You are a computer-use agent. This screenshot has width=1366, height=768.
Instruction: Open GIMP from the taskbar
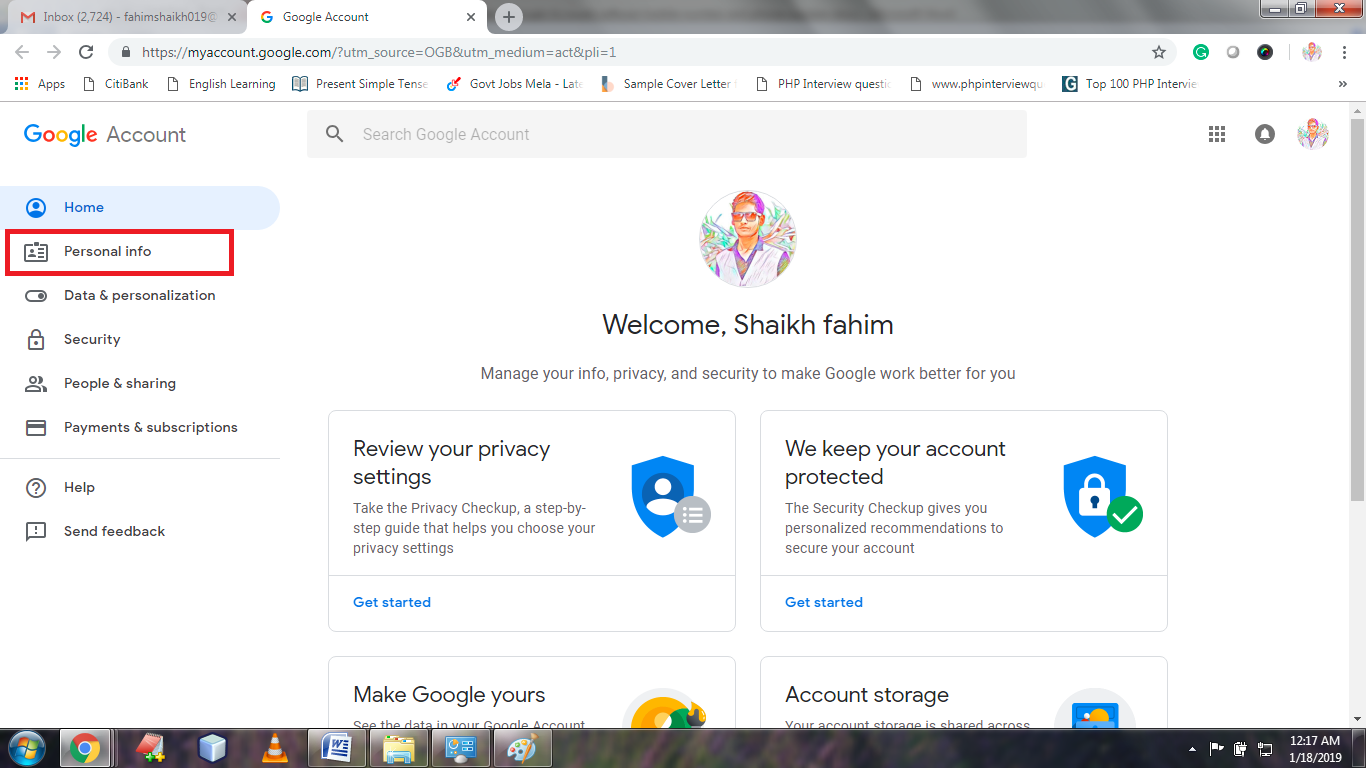[x=523, y=747]
